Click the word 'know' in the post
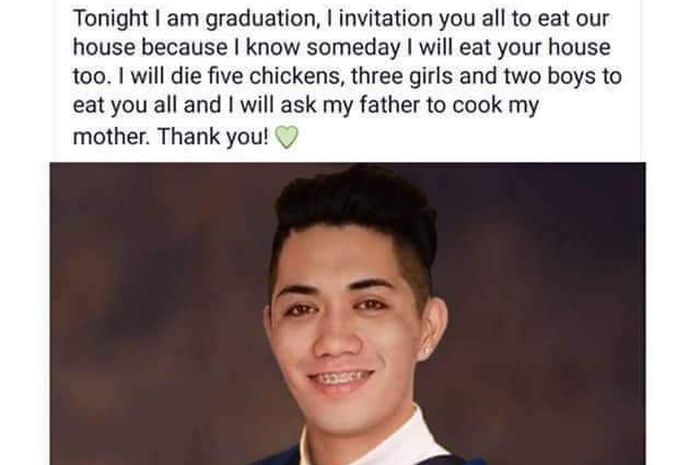700x465 pixels. coord(273,48)
